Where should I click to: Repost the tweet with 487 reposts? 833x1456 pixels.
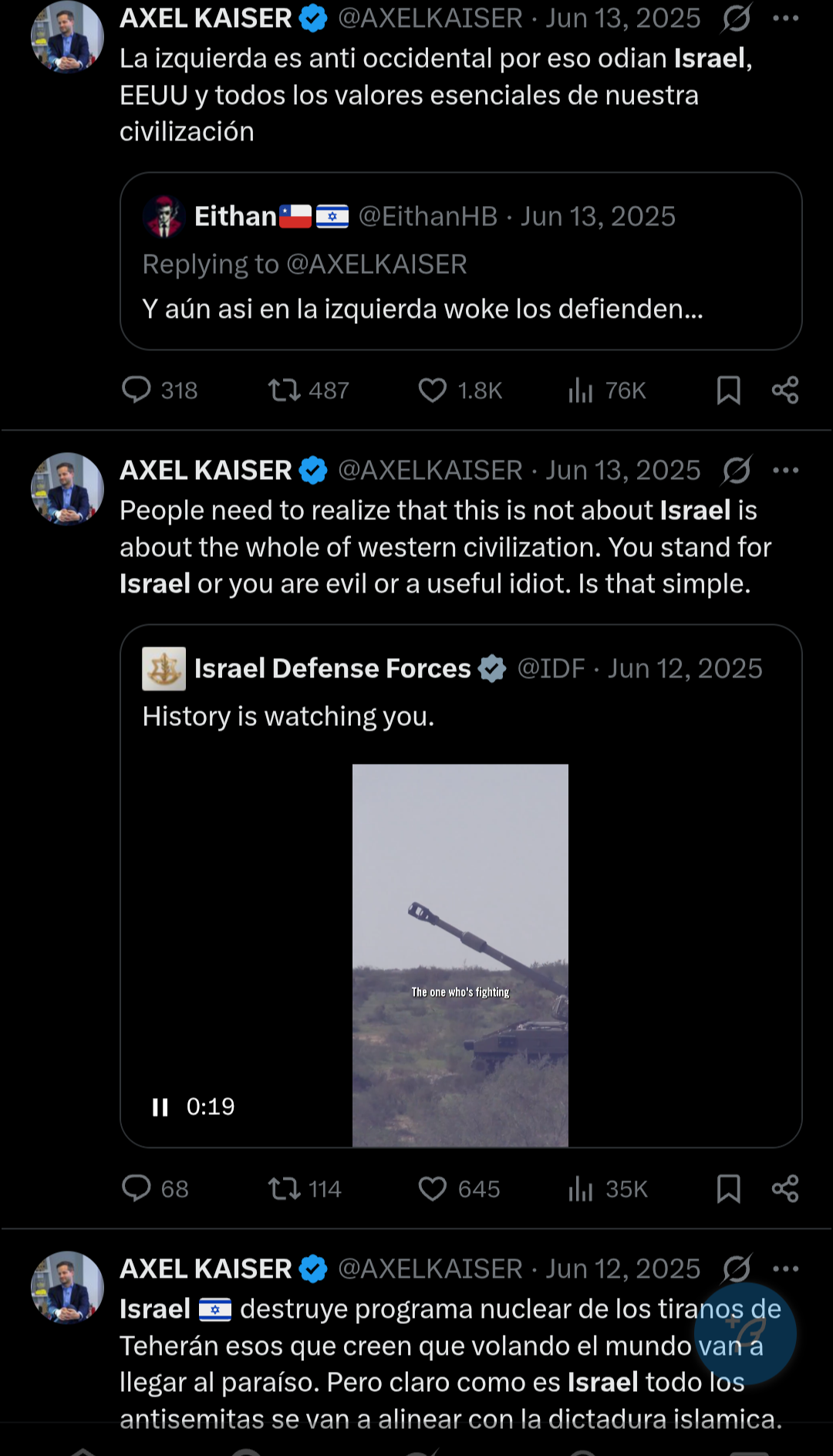[x=284, y=390]
